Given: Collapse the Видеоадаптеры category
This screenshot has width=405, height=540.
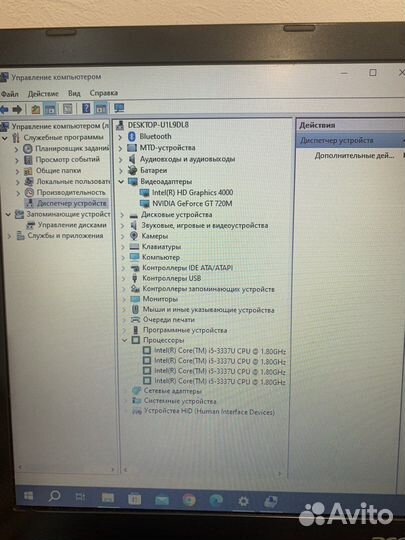Looking at the screenshot, I should (121, 181).
